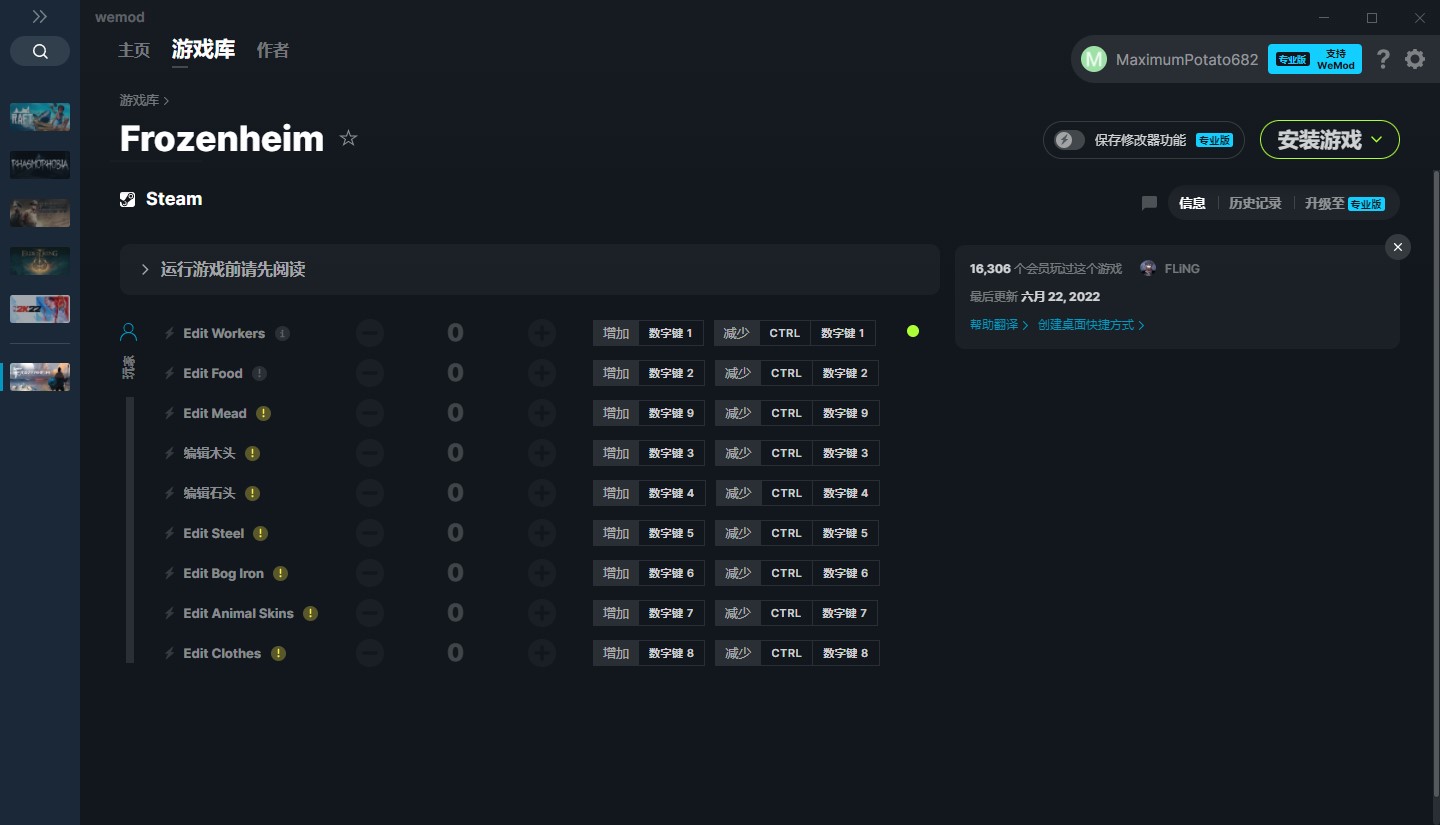This screenshot has height=825, width=1440.
Task: Click 减少 CTRL 数字键 8 hotkey for Clothes
Action: [797, 653]
